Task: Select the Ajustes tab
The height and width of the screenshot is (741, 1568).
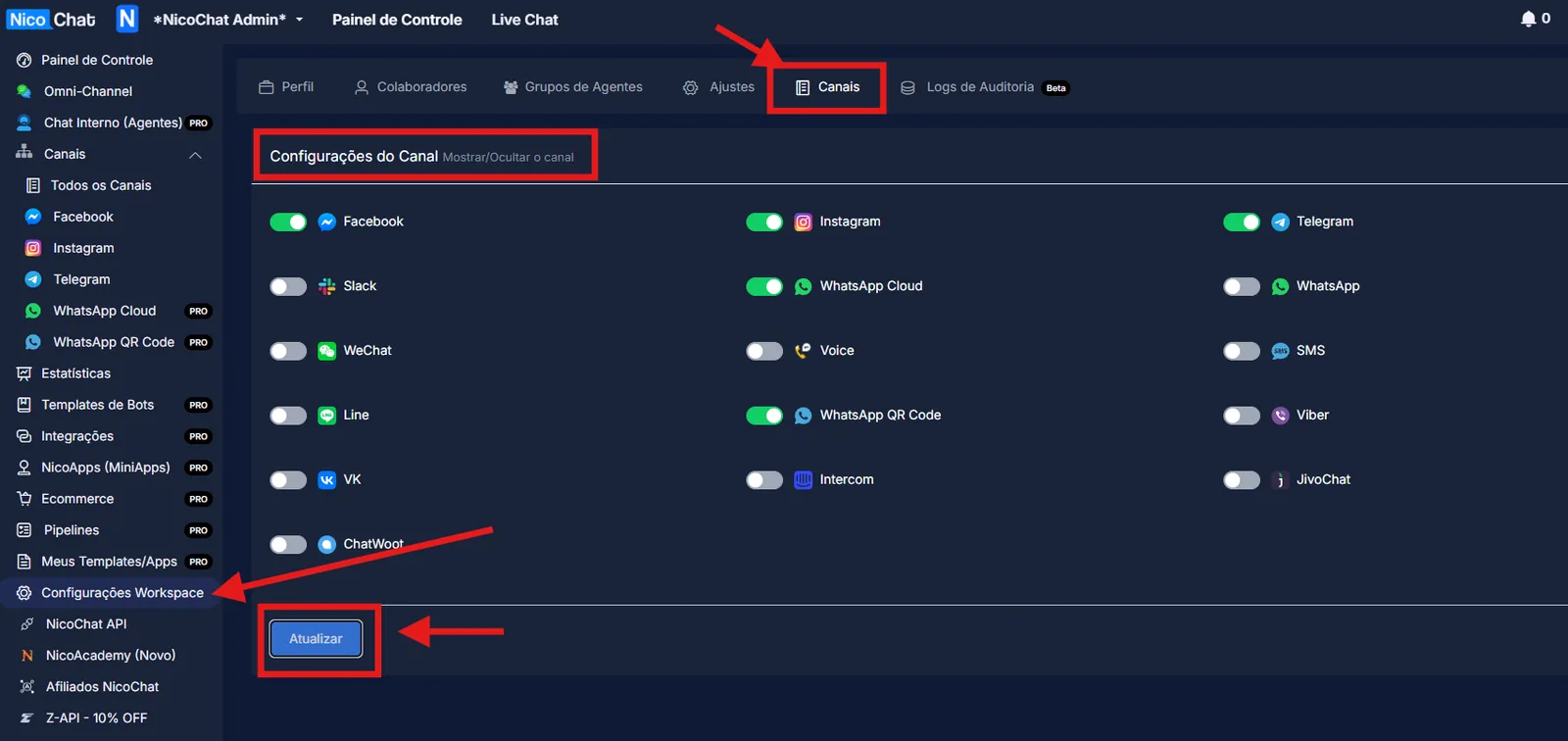Action: [718, 87]
